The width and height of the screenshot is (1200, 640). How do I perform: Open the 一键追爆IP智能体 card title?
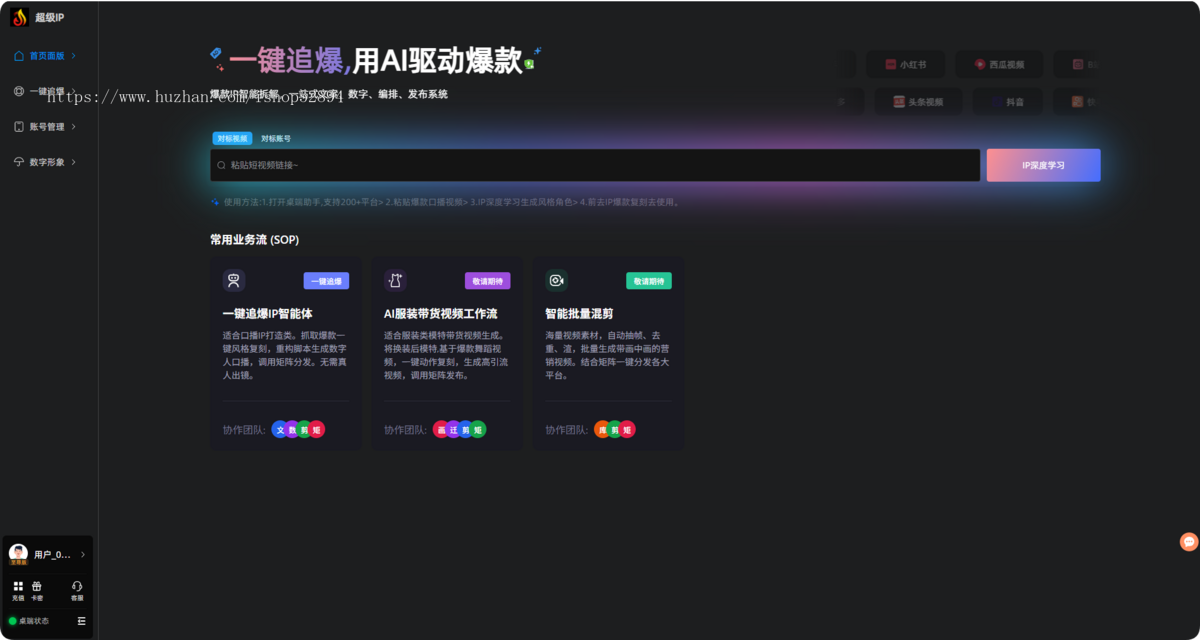tap(267, 313)
